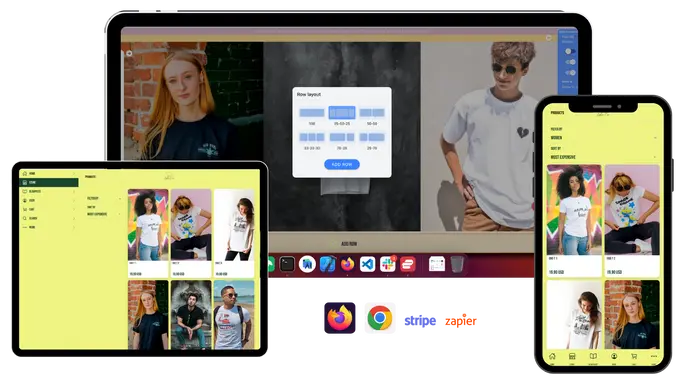Viewport: 684px width, 384px height.
Task: Open the Most Expensive sort dropdown on the phone
Action: (603, 157)
